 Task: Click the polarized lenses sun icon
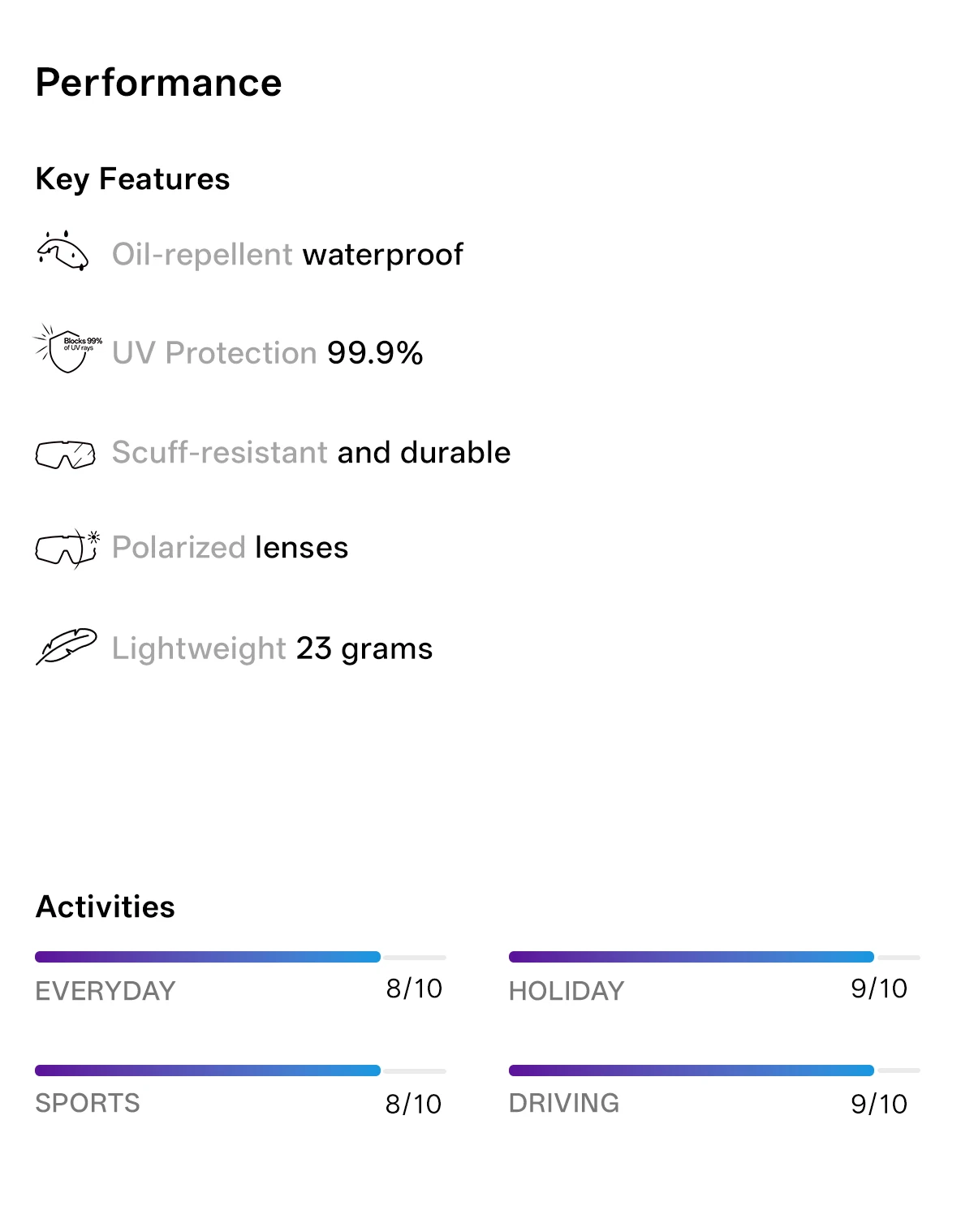67,549
